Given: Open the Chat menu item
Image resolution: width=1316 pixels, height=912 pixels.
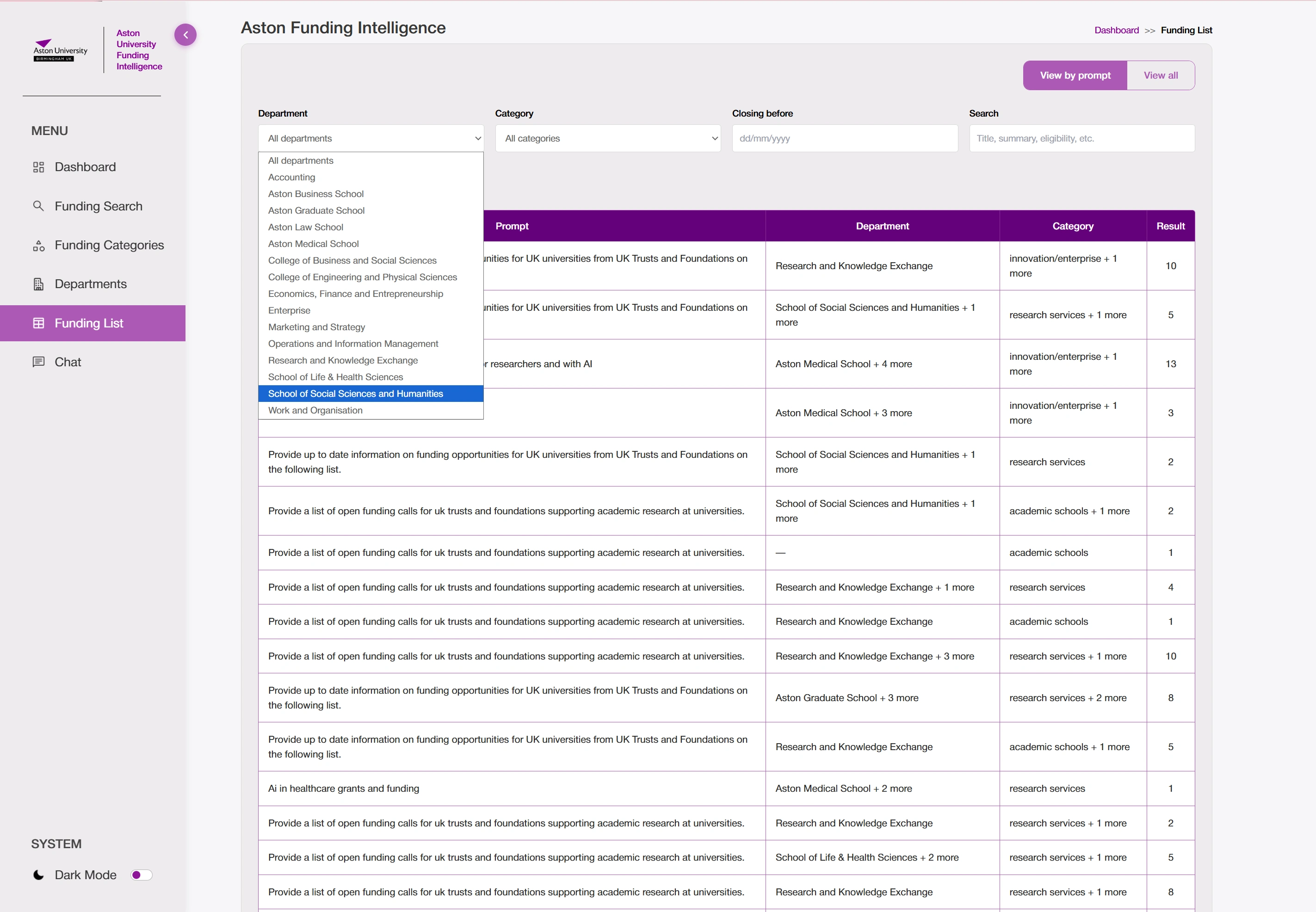Looking at the screenshot, I should point(68,362).
